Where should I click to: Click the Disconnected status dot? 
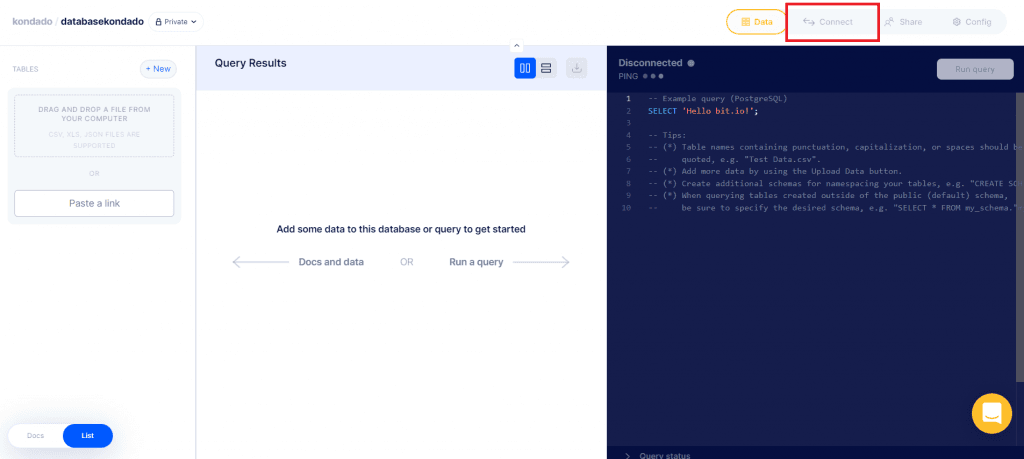pos(691,63)
